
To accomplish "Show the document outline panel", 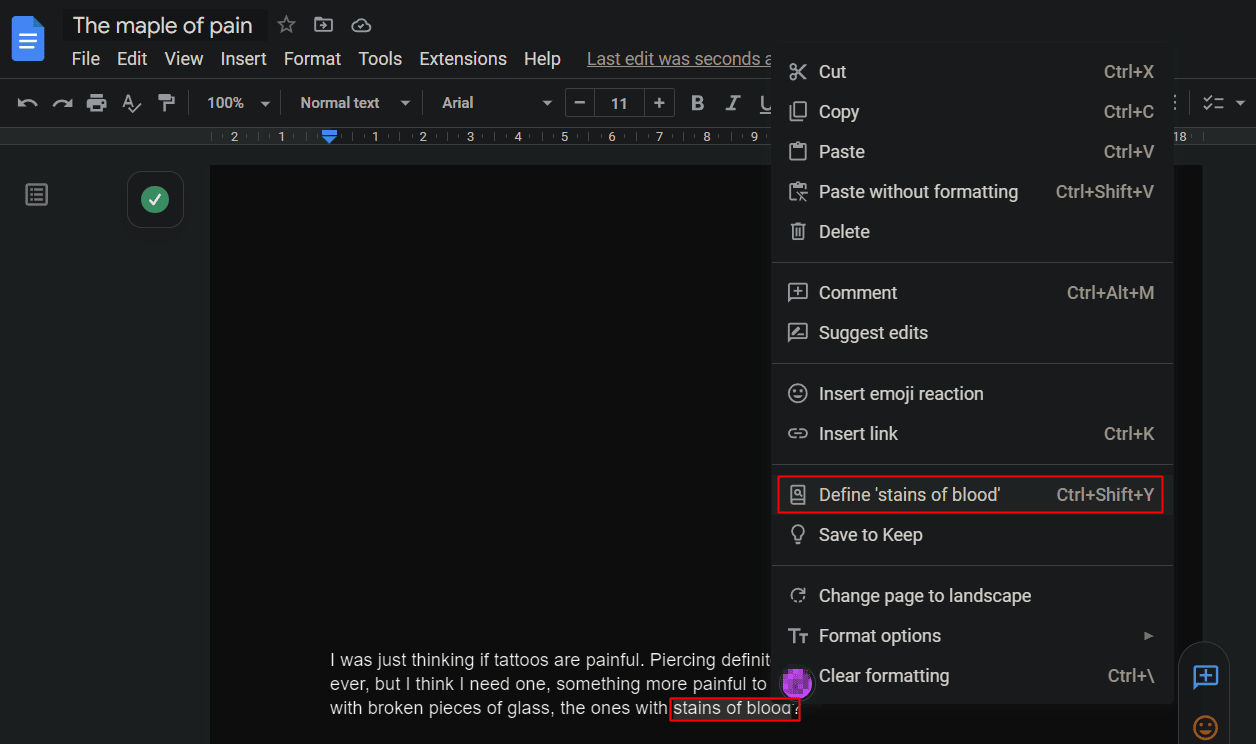I will [37, 195].
